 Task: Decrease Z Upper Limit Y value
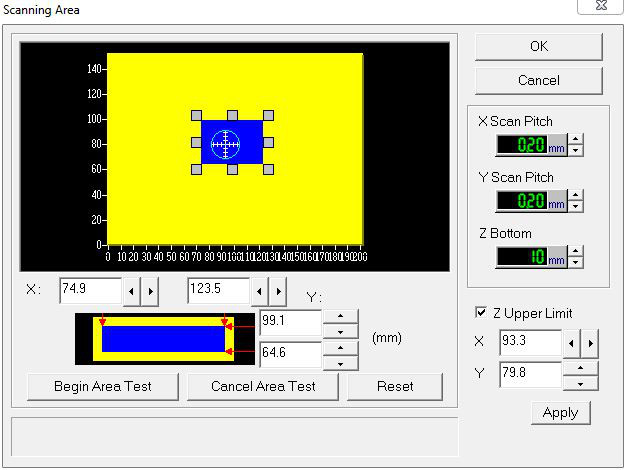(x=580, y=383)
